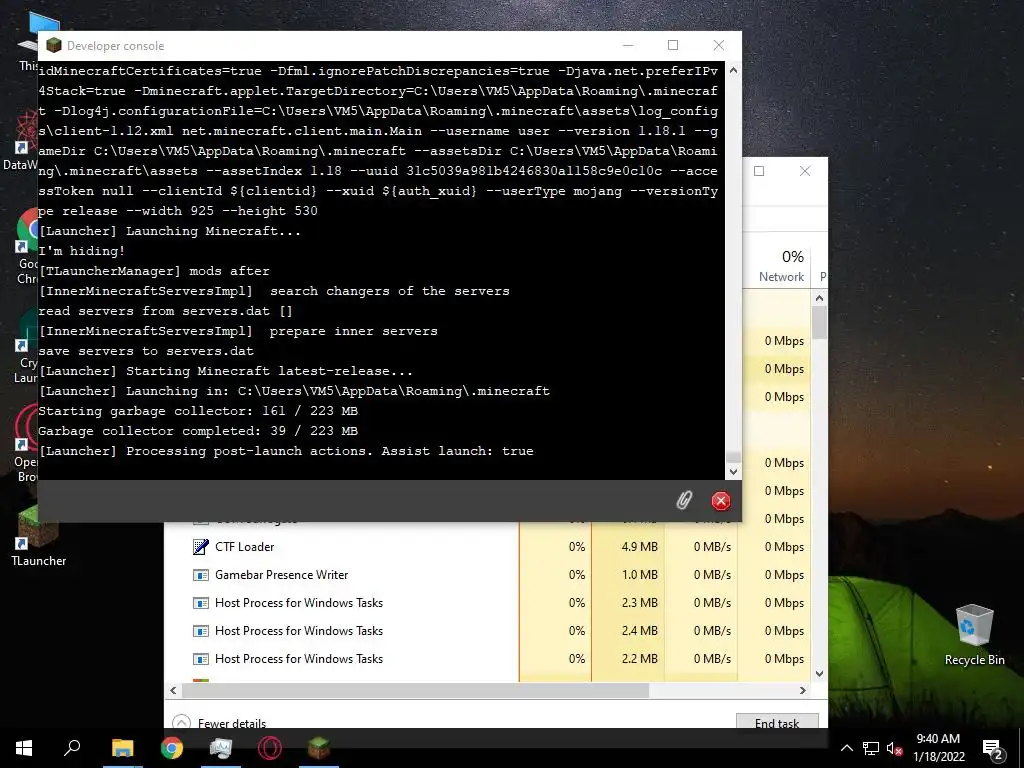1024x768 pixels.
Task: Switch to Task Manager in the taskbar
Action: coord(221,748)
